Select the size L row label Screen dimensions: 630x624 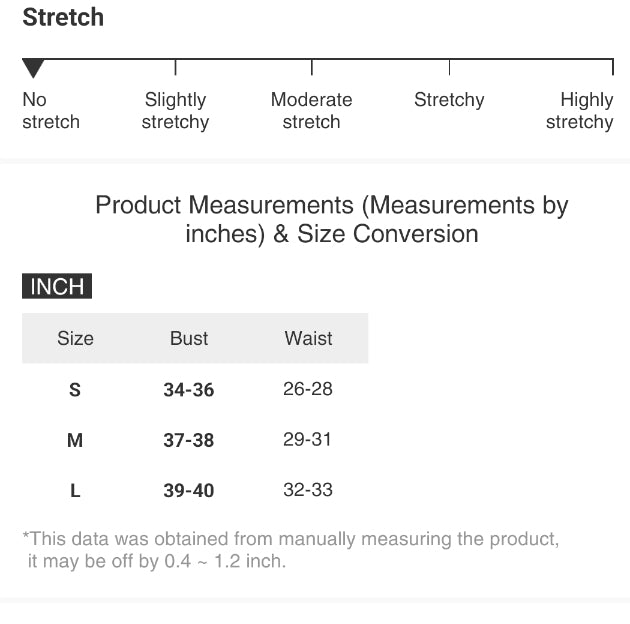click(x=75, y=491)
